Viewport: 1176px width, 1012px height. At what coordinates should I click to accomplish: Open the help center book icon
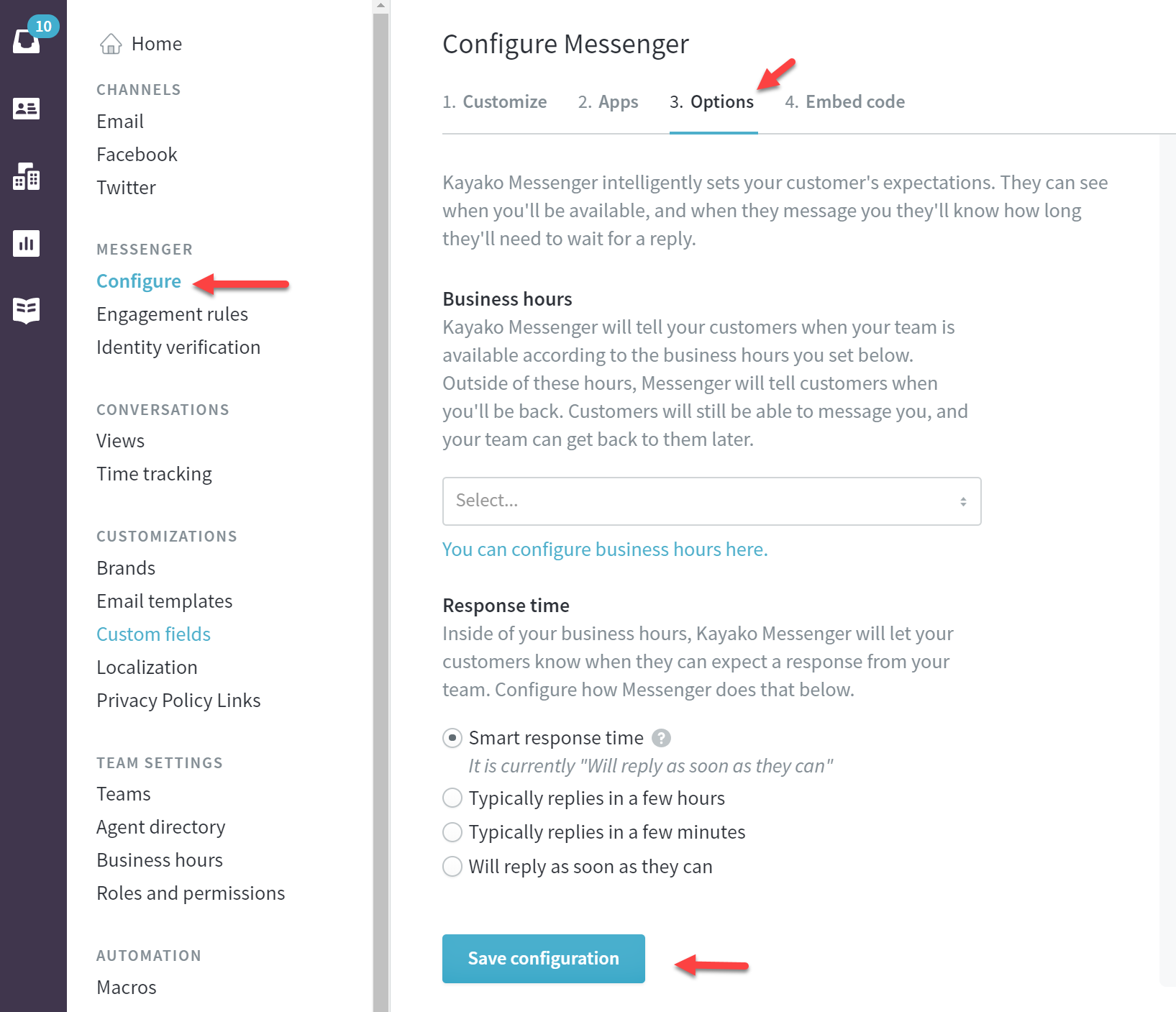[x=27, y=310]
